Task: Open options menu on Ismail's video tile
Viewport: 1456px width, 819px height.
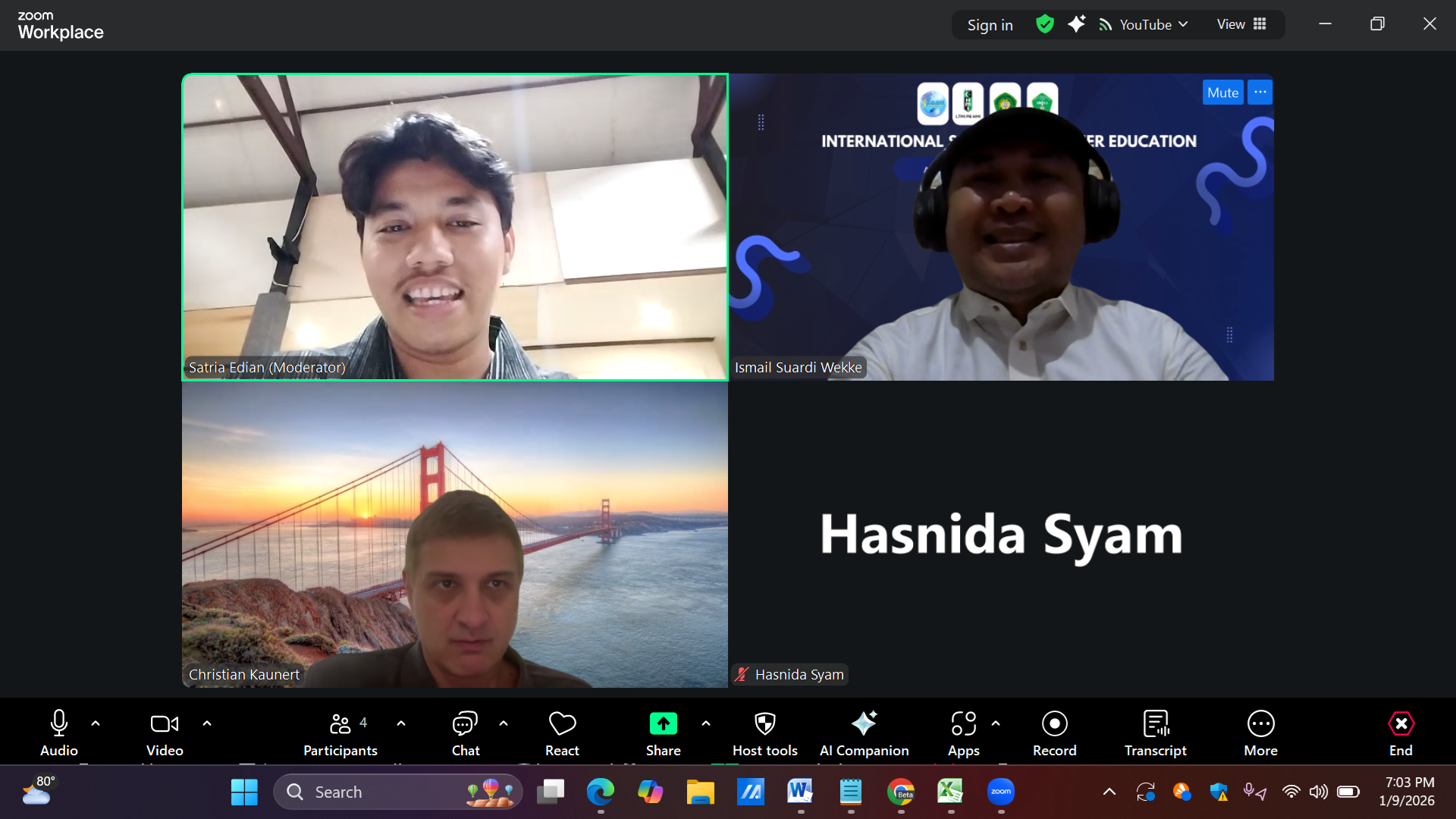Action: click(x=1259, y=92)
